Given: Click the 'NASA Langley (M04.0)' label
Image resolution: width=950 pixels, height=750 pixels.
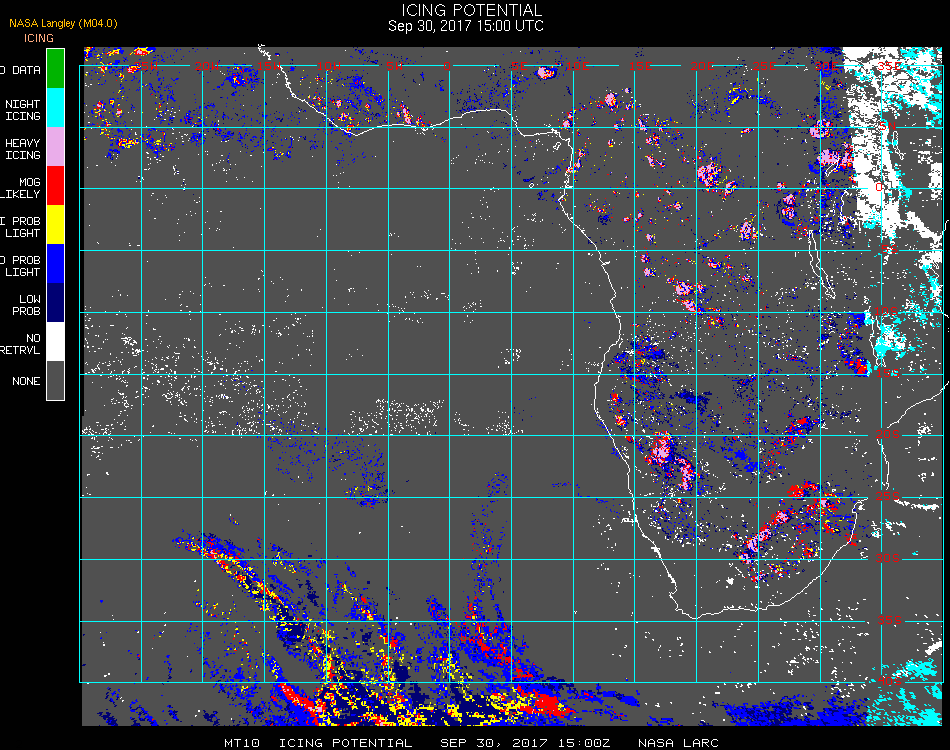Looking at the screenshot, I should 63,23.
